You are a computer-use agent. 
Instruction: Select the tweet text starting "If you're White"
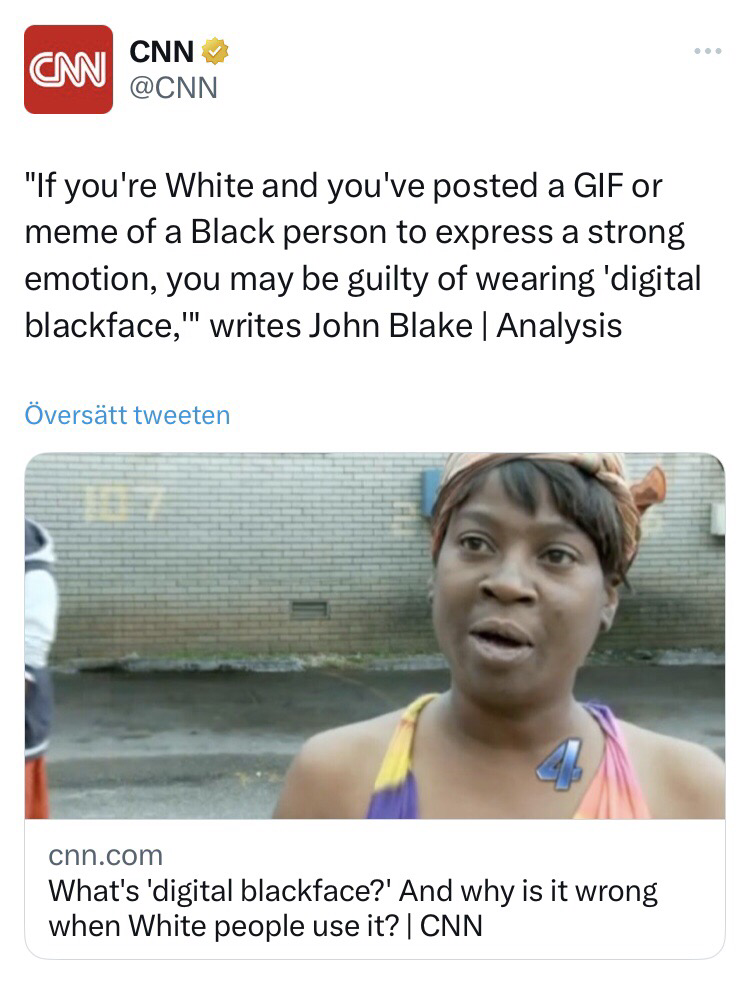pyautogui.click(x=362, y=255)
